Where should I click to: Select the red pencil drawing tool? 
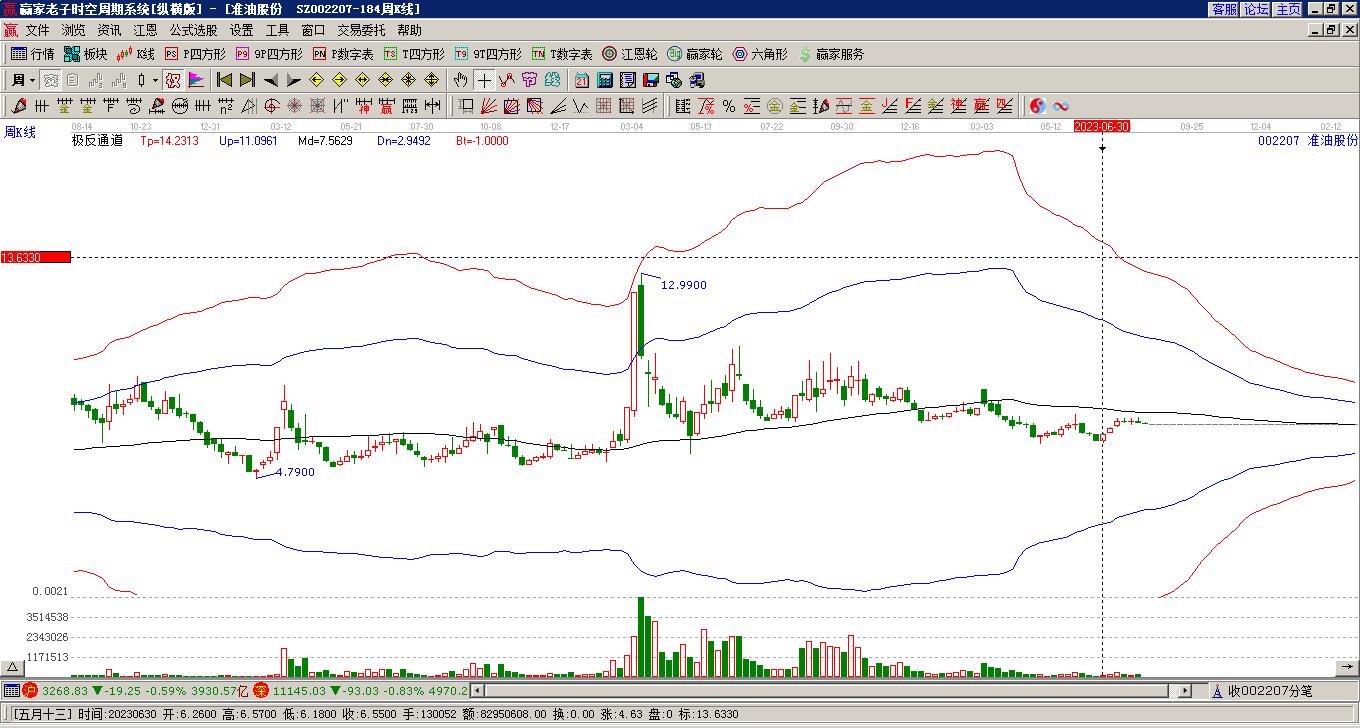click(20, 106)
